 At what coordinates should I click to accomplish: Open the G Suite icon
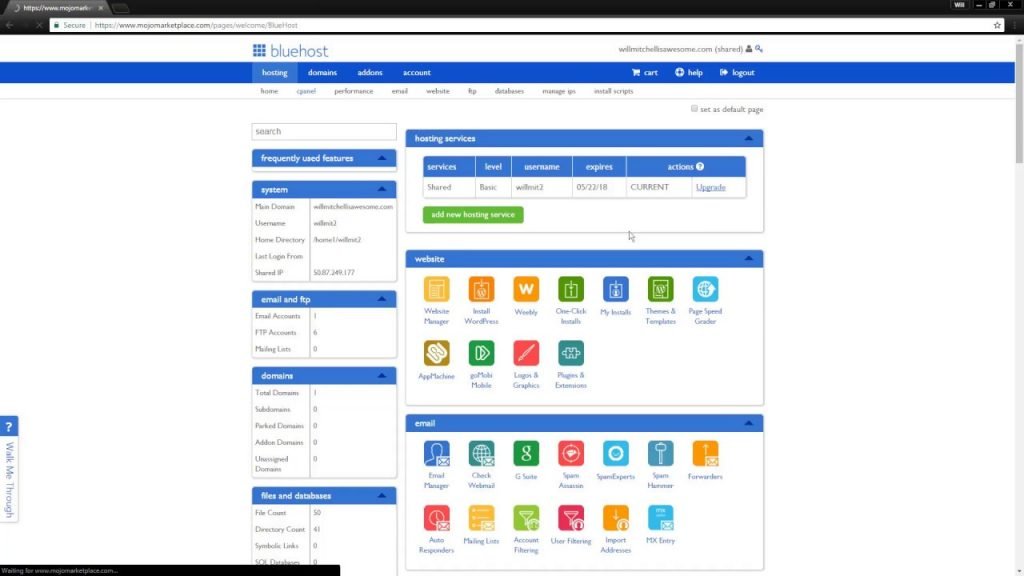click(x=526, y=453)
